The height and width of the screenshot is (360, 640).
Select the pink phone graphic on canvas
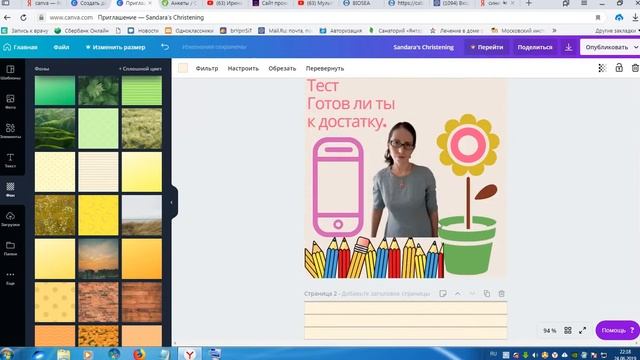338,187
